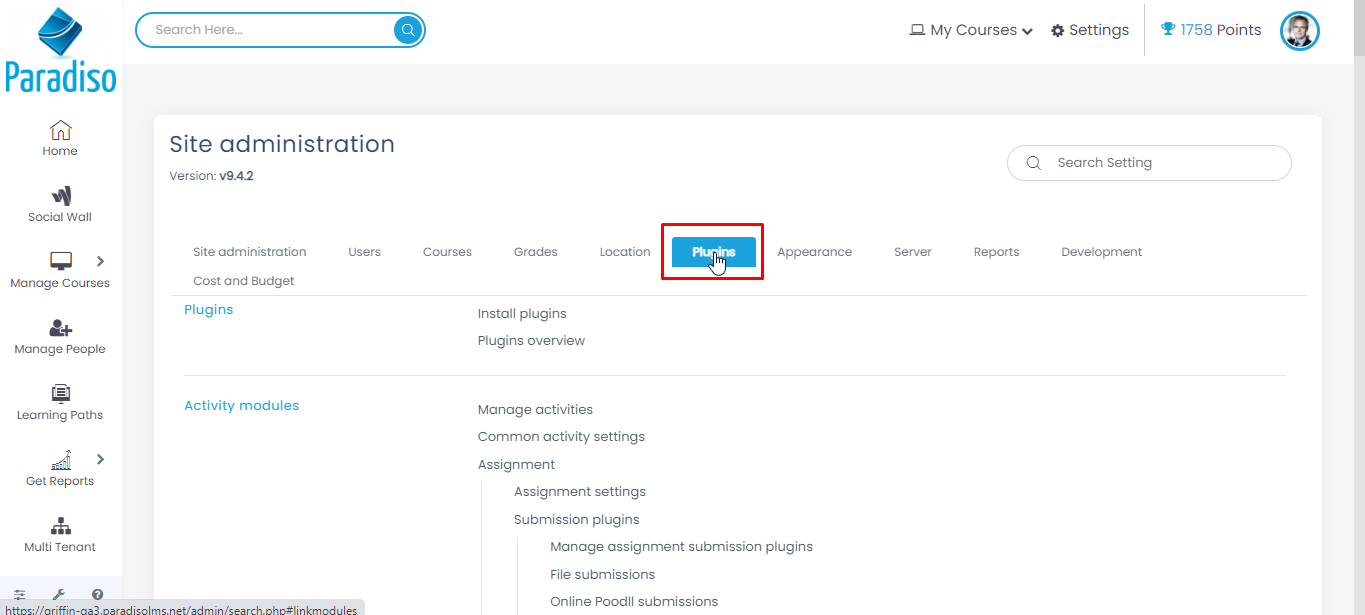The height and width of the screenshot is (615, 1365).
Task: Open Learning Paths from sidebar
Action: pyautogui.click(x=60, y=395)
